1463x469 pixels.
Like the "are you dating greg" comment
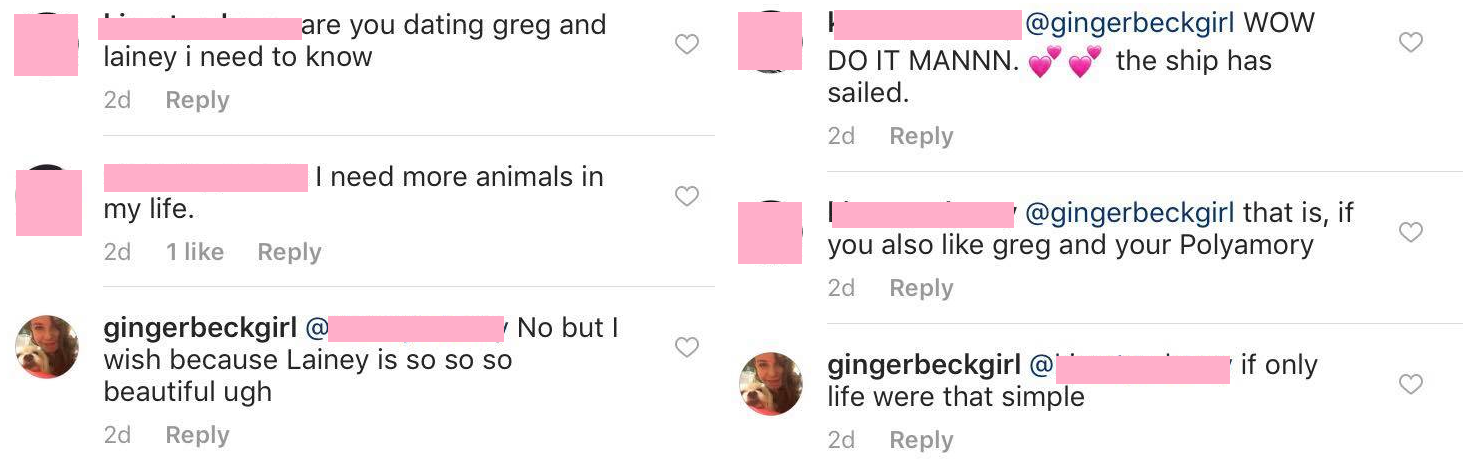[x=687, y=44]
